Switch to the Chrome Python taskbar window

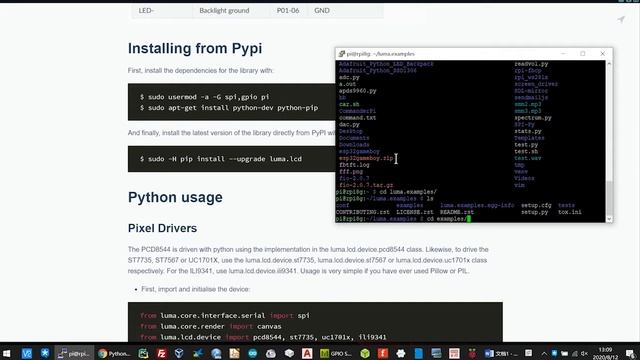(114, 353)
